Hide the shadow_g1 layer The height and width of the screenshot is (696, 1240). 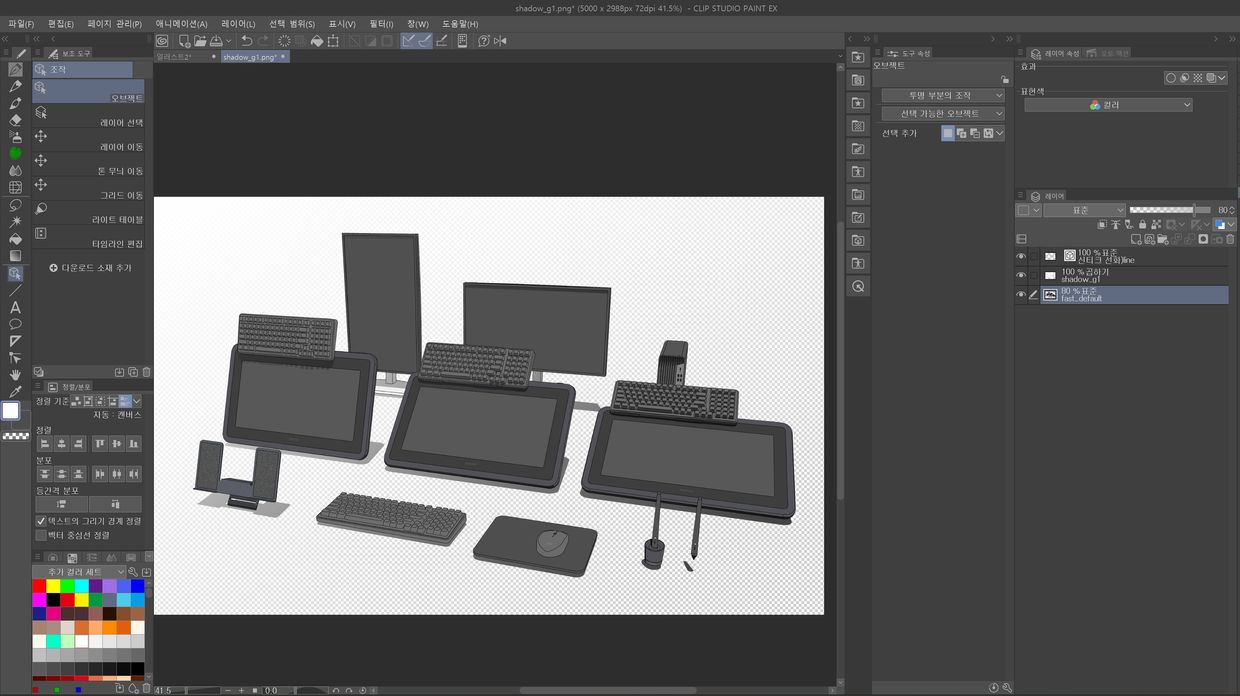pyautogui.click(x=1021, y=275)
